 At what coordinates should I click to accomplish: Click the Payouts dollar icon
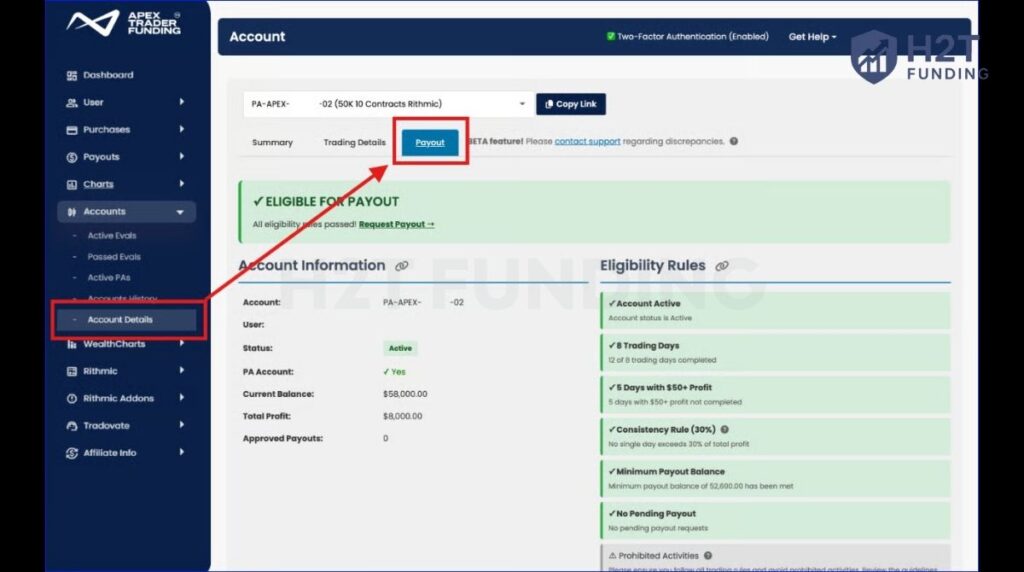pyautogui.click(x=72, y=157)
